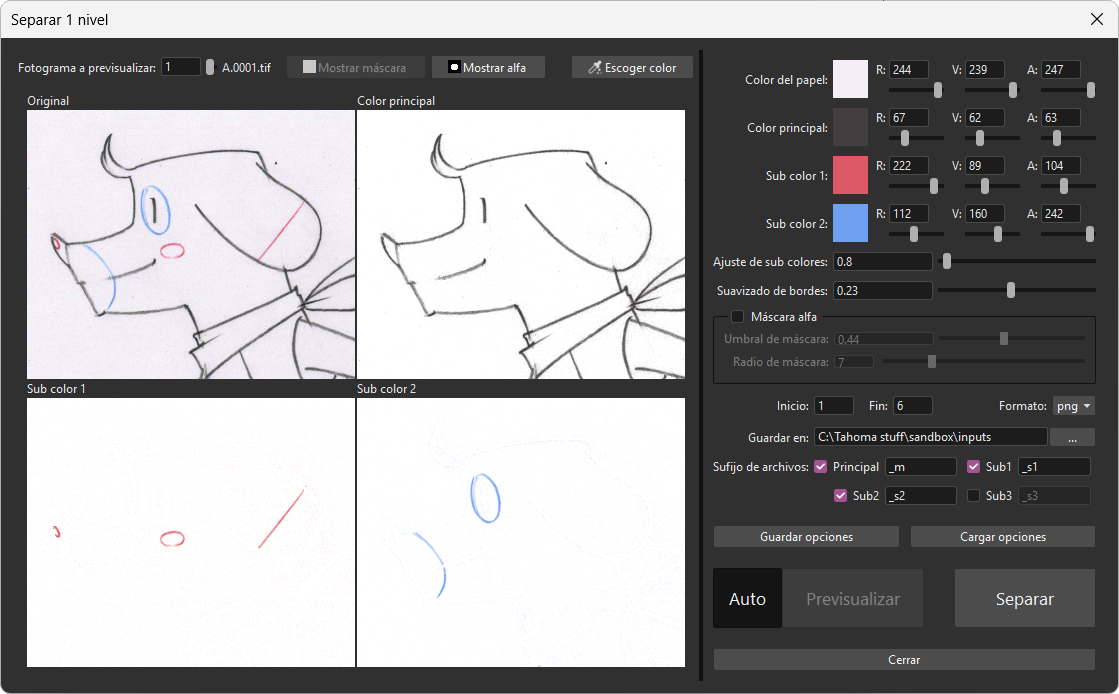Uncheck the Principal suffix checkbox
Screen dimensions: 1119x694
(x=821, y=466)
